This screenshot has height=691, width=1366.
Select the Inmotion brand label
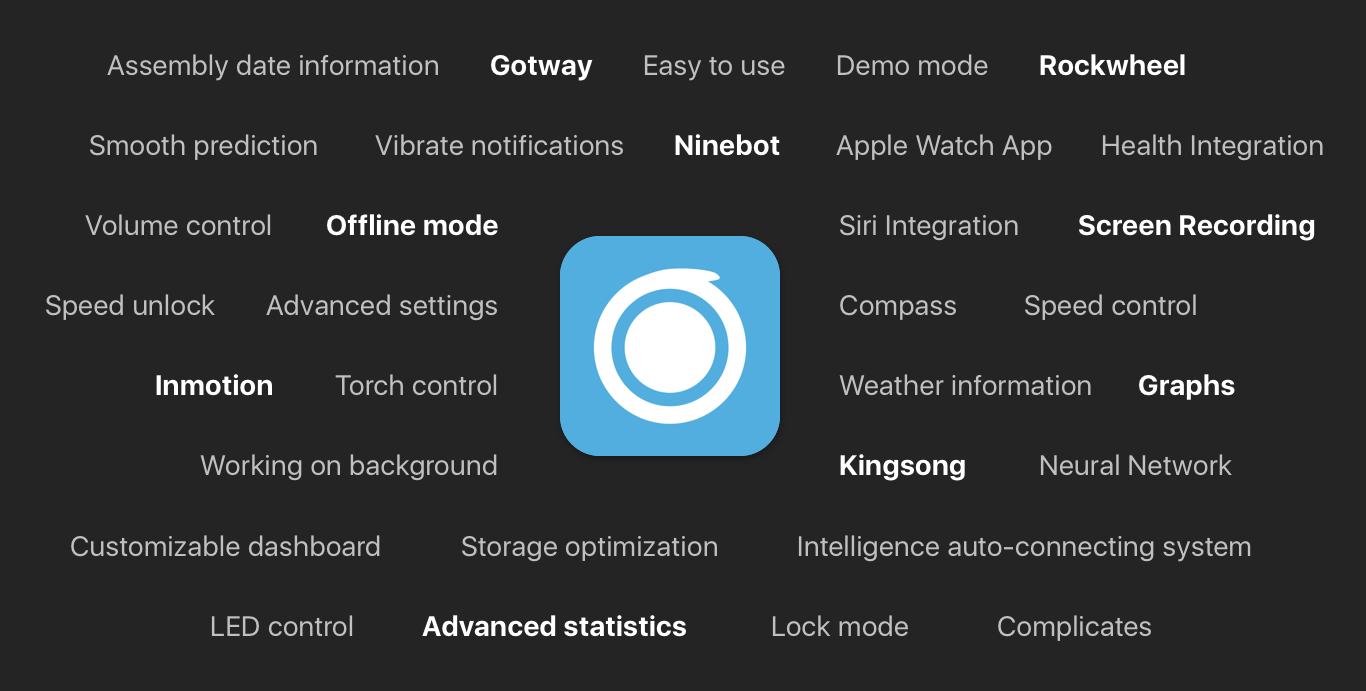tap(214, 386)
